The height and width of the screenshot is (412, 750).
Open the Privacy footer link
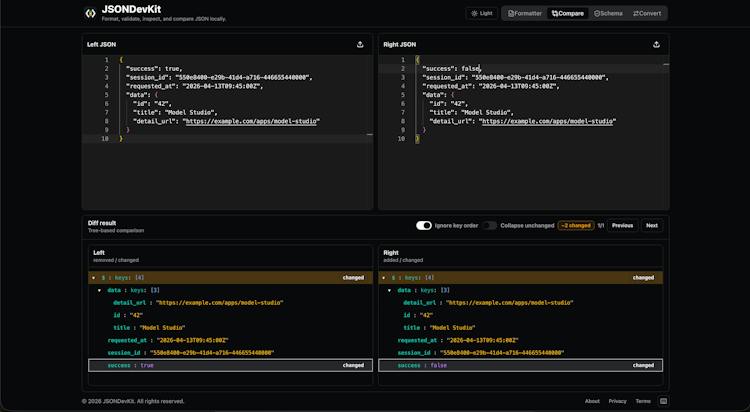click(618, 401)
